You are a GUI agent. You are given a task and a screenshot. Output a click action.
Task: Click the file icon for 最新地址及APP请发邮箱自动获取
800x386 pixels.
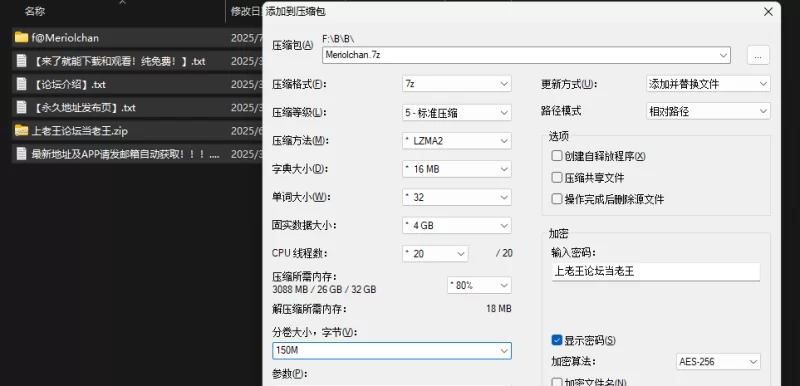point(21,154)
